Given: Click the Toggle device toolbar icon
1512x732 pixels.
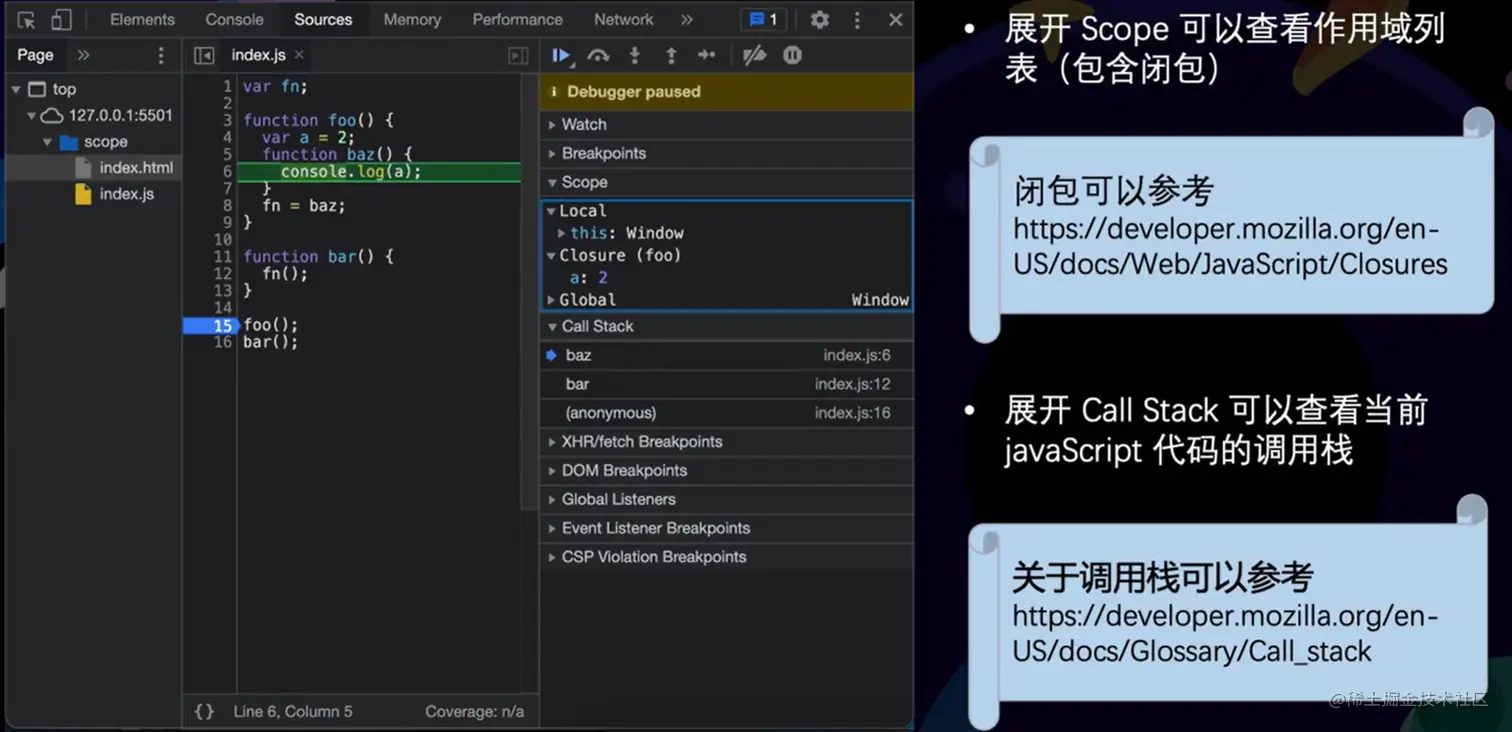Looking at the screenshot, I should [x=62, y=18].
